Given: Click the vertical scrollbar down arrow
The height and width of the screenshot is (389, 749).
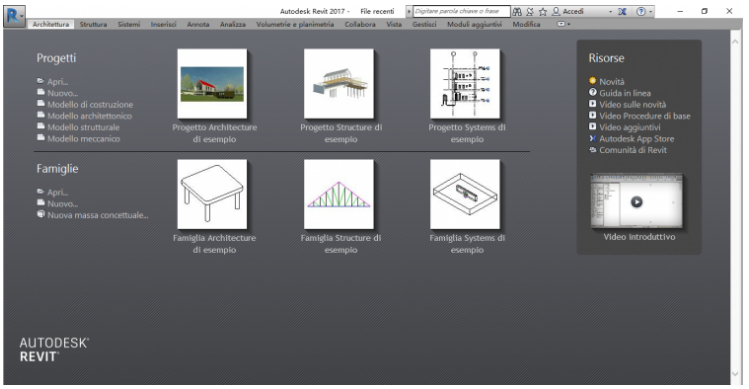Looking at the screenshot, I should pyautogui.click(x=735, y=374).
